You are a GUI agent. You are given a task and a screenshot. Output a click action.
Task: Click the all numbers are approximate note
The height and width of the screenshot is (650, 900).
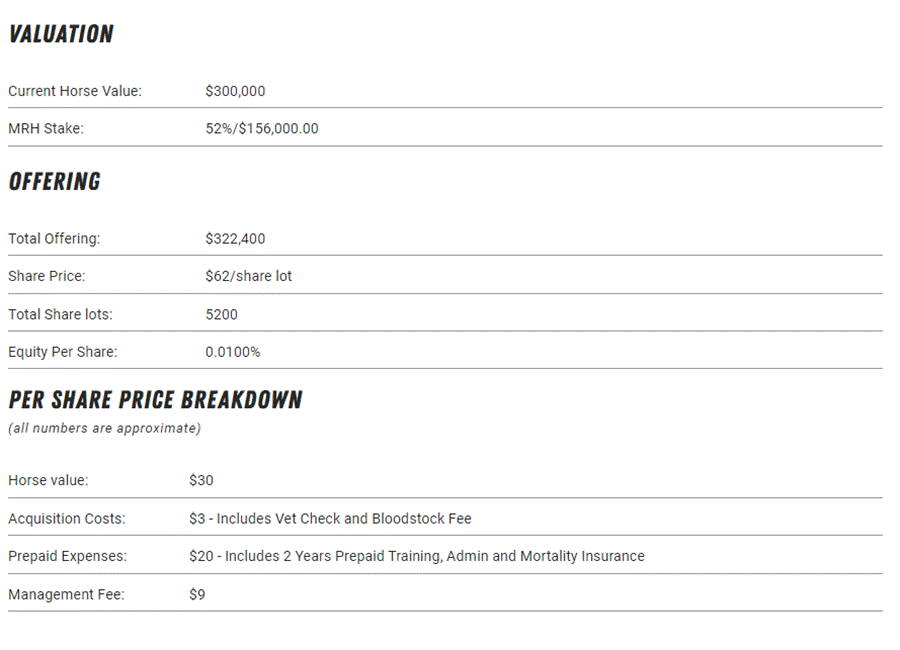pos(104,428)
